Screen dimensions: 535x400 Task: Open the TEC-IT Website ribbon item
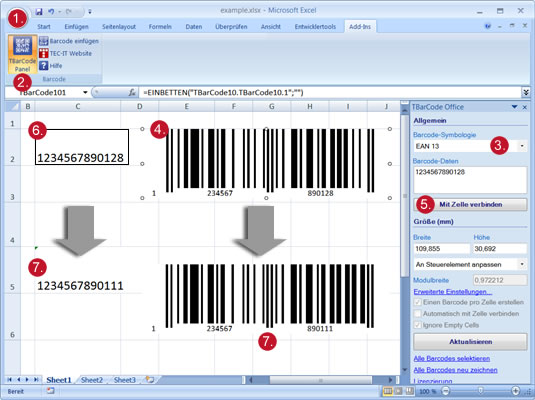point(65,53)
